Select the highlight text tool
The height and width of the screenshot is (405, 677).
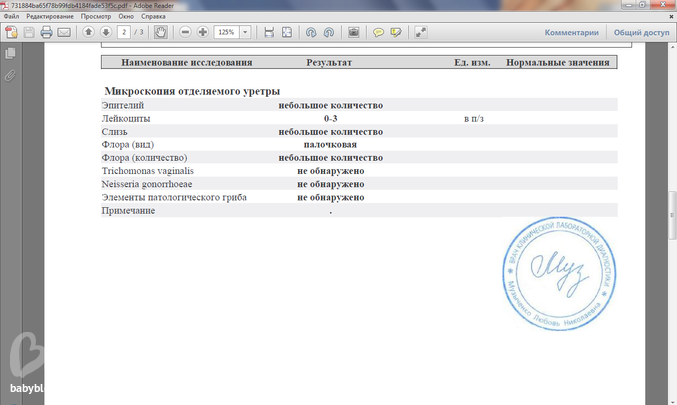pos(397,32)
